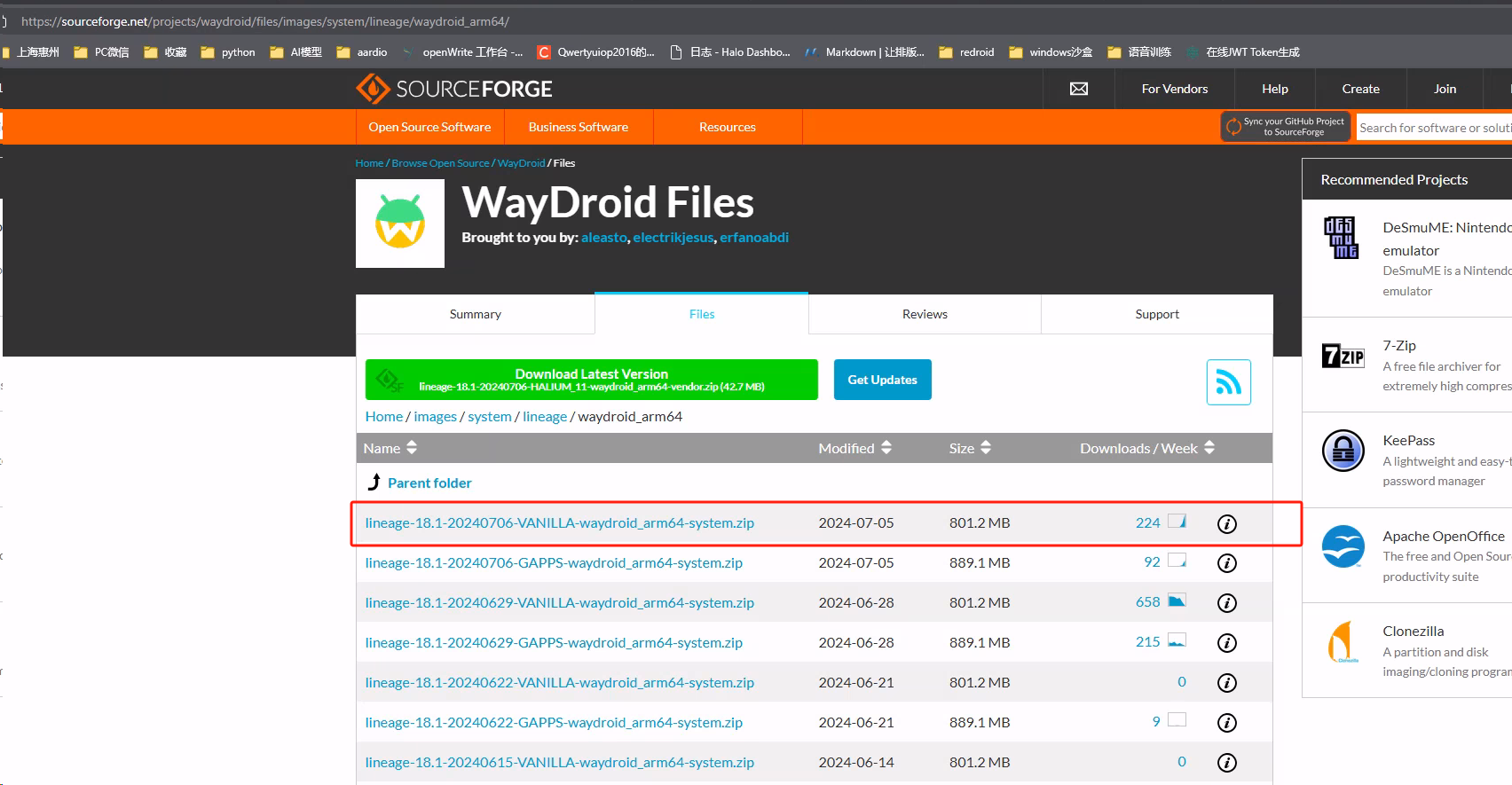Click the Get Updates button
The height and width of the screenshot is (785, 1512).
882,380
